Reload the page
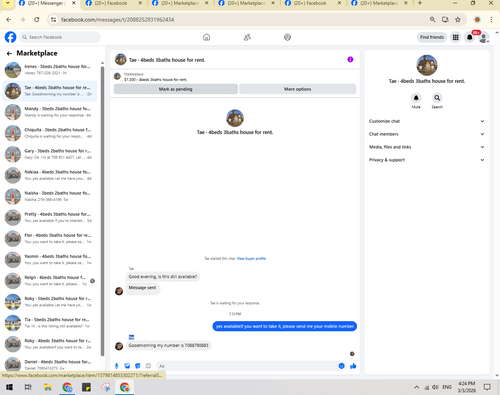 tap(37, 20)
